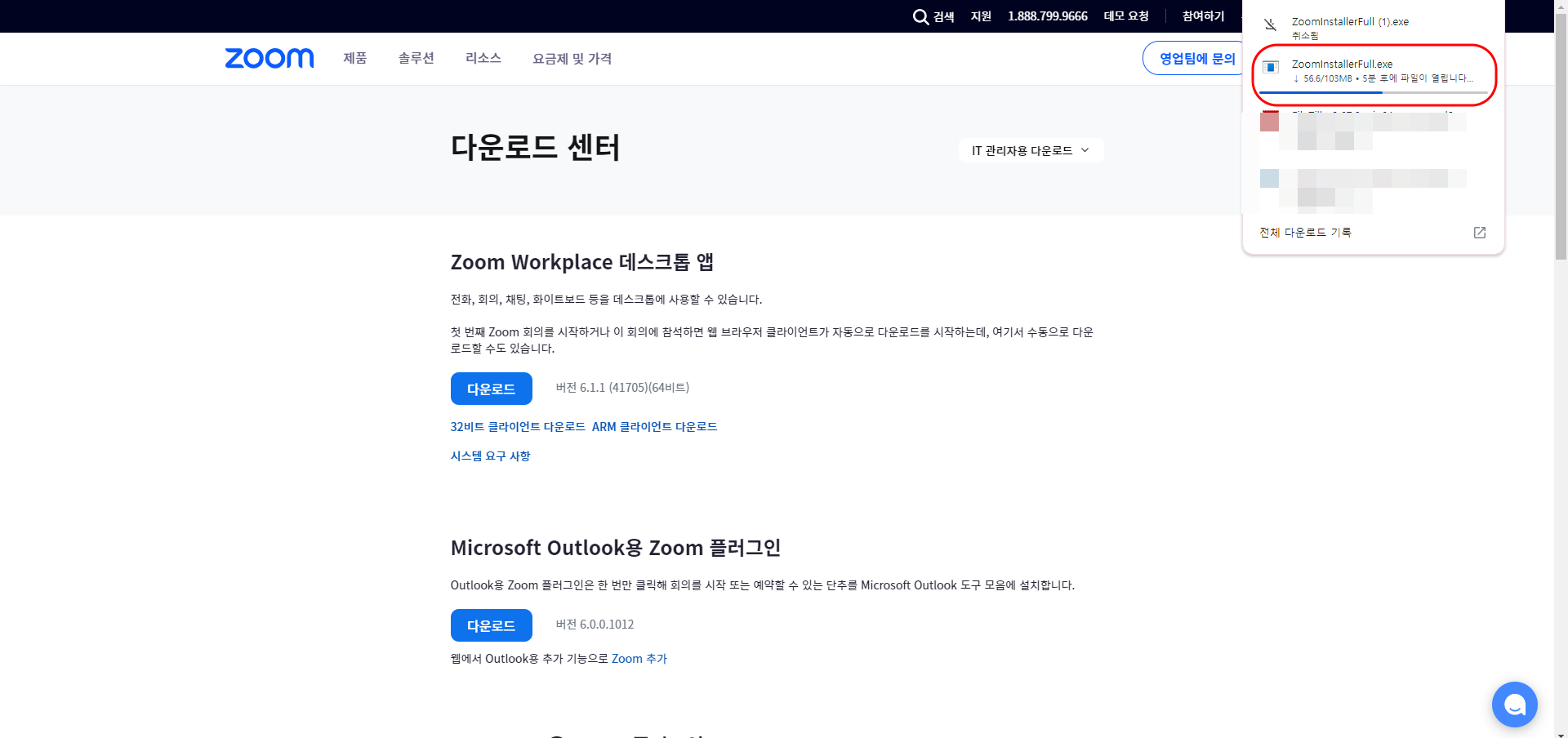
Task: Click the Microsoft Outlook용 Zoom 플러그인 heading
Action: pyautogui.click(x=616, y=548)
